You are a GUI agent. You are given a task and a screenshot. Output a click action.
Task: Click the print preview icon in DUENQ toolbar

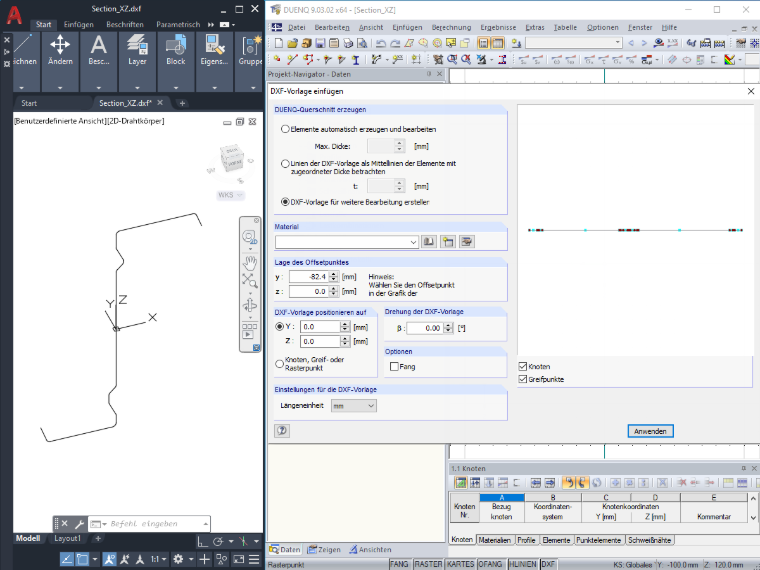click(362, 43)
